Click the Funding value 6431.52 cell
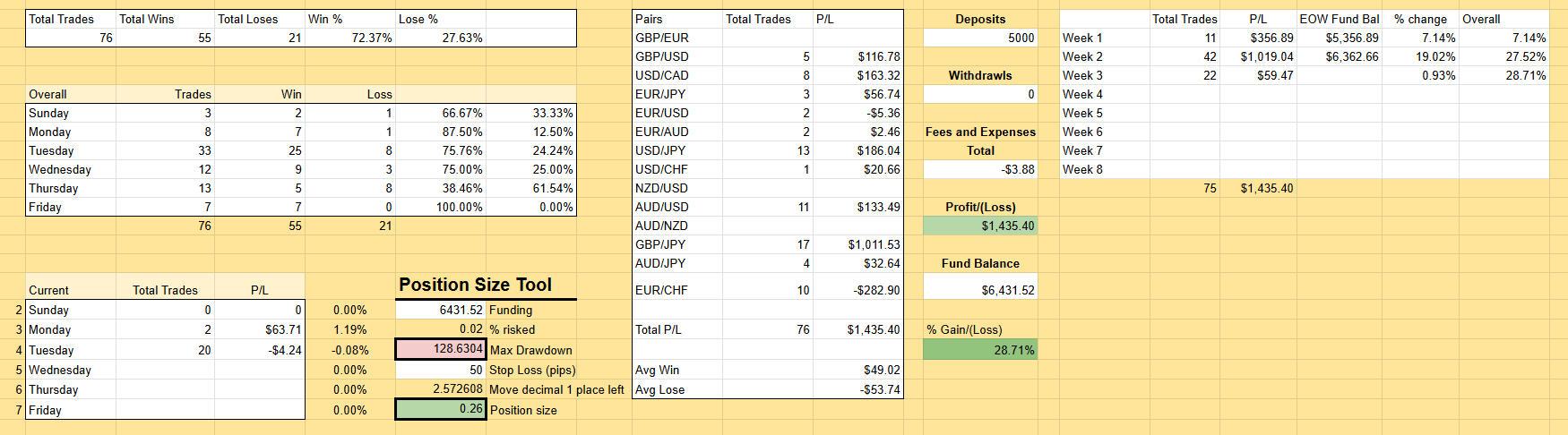 [x=441, y=310]
